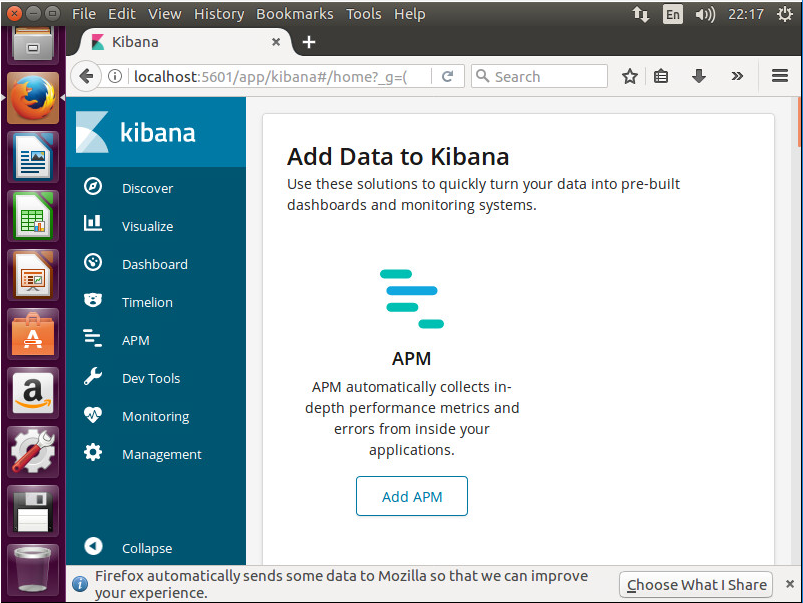This screenshot has width=803, height=603.
Task: Click the floppy disk drive dock icon
Action: [33, 511]
